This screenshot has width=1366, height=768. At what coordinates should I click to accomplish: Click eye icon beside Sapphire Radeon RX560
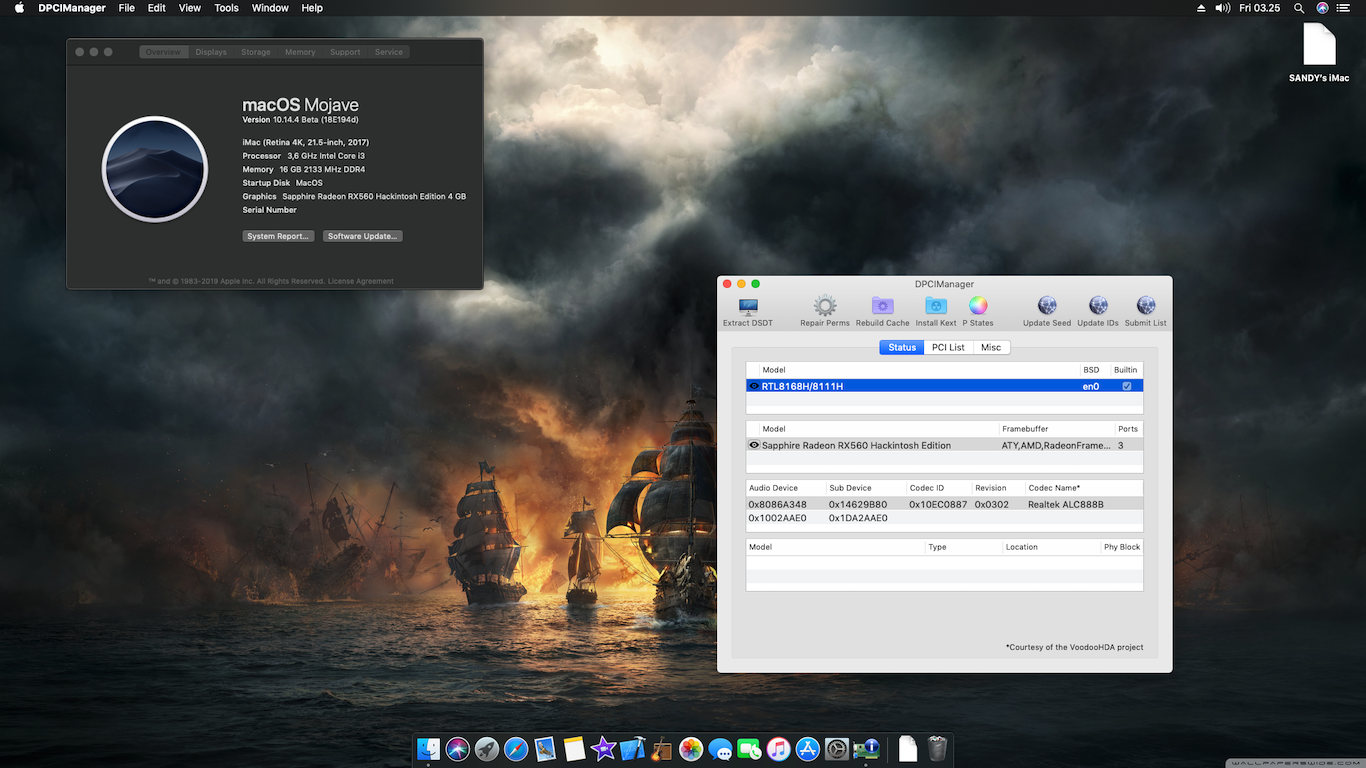(754, 445)
